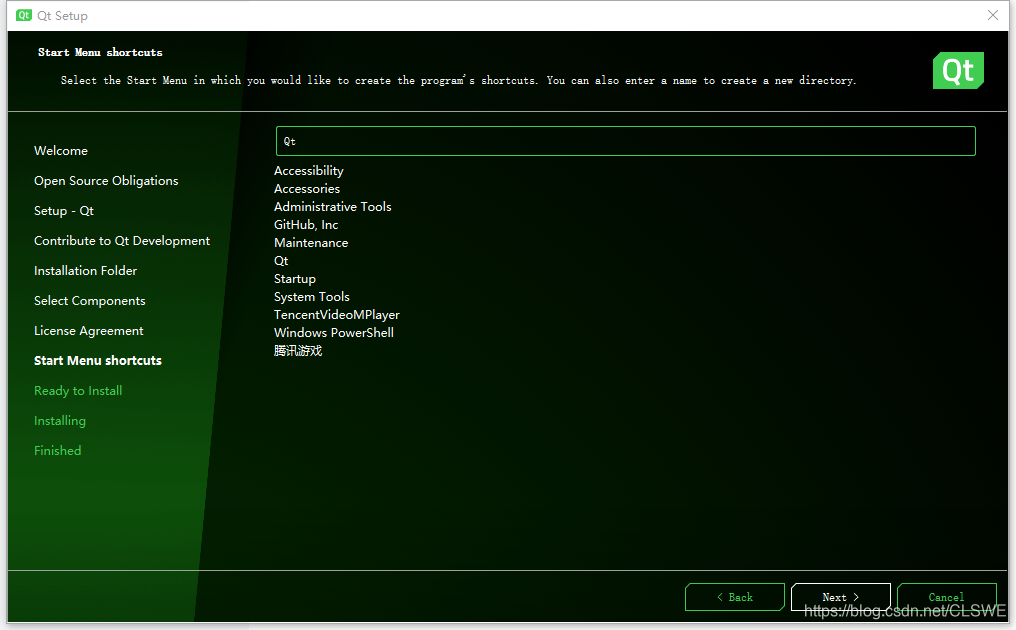Click the Open Source Obligations step
This screenshot has height=630, width=1016.
tap(106, 181)
